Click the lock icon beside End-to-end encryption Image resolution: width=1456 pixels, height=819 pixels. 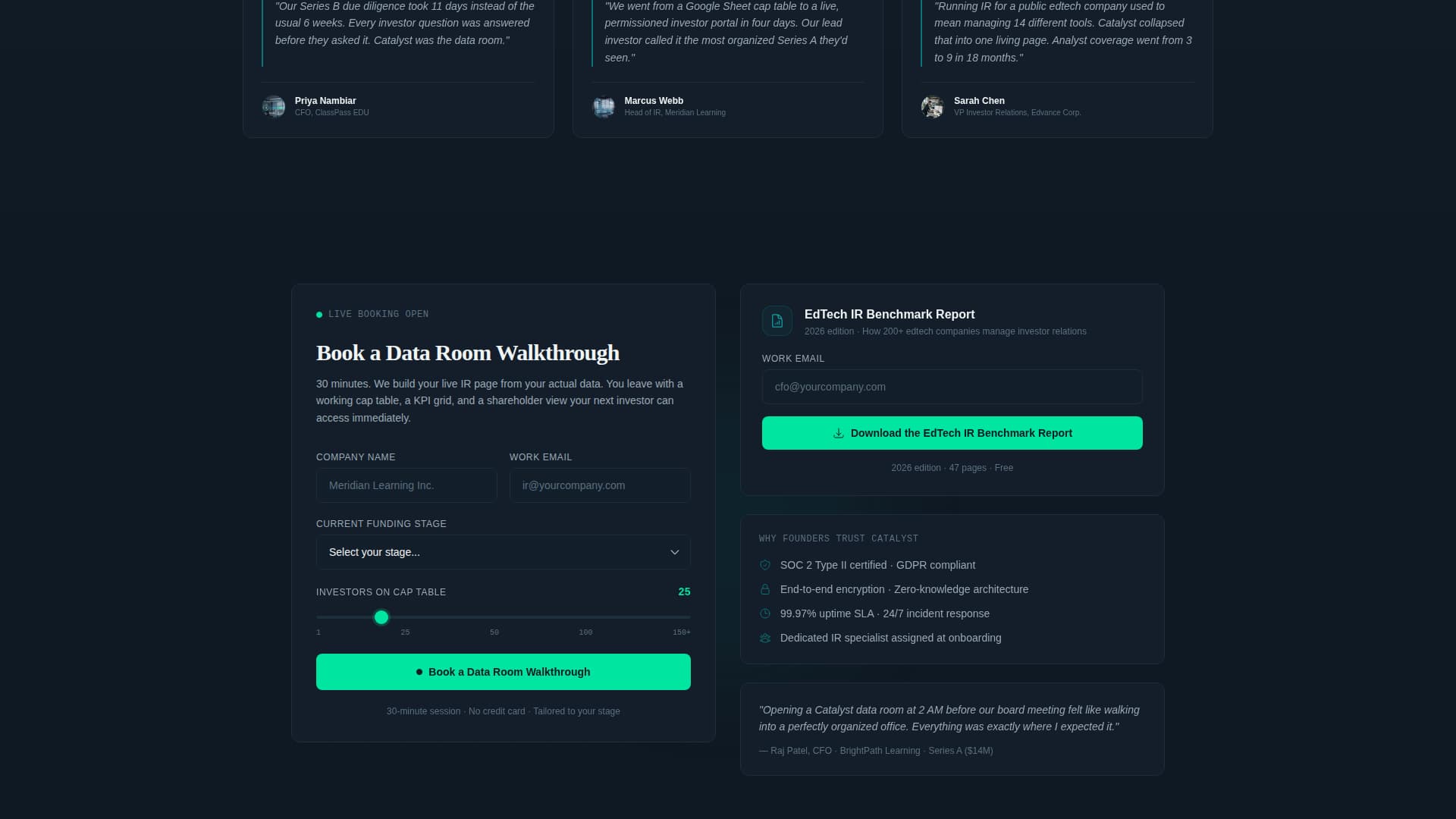(x=764, y=589)
